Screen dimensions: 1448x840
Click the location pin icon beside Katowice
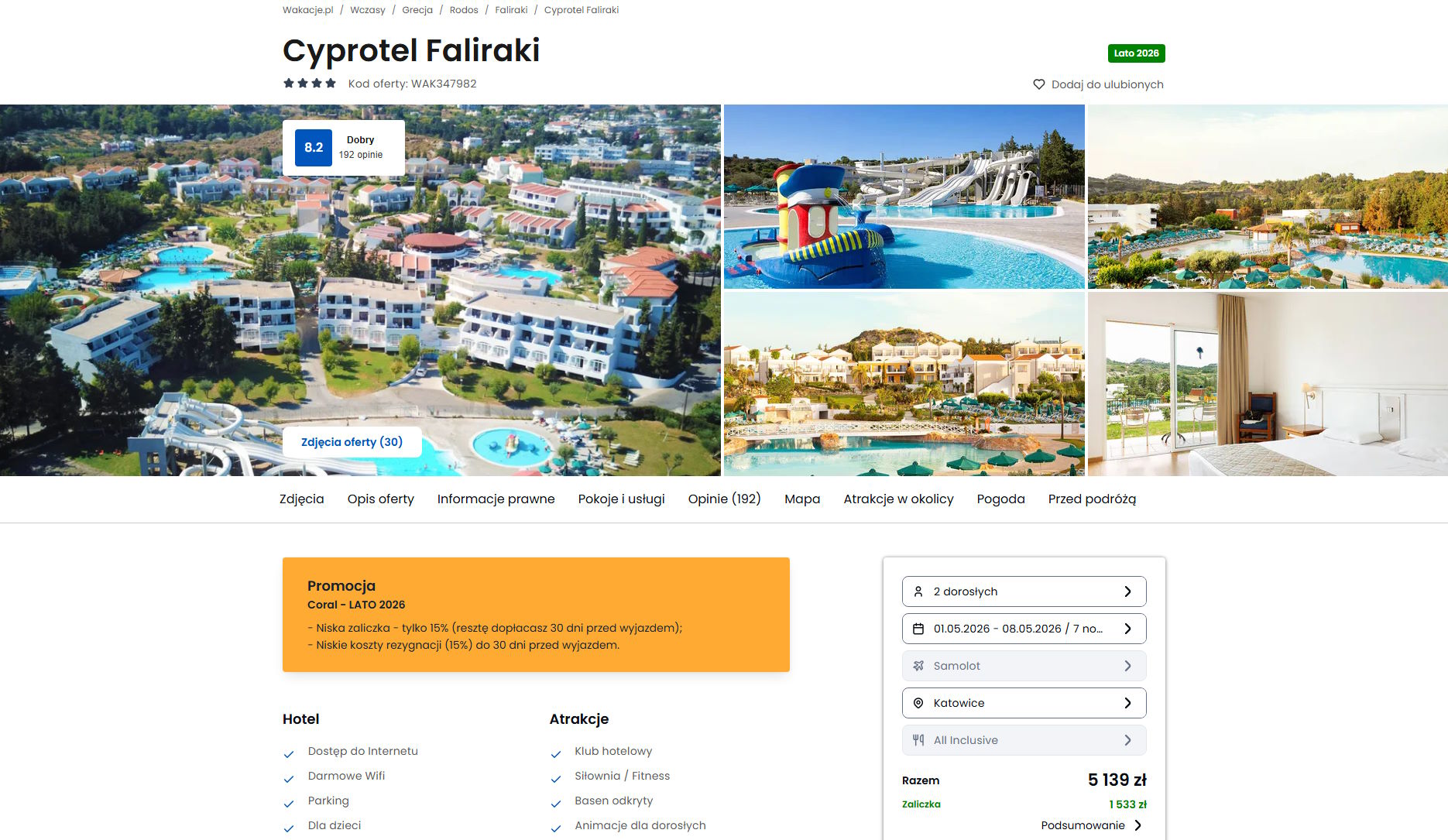tap(918, 703)
